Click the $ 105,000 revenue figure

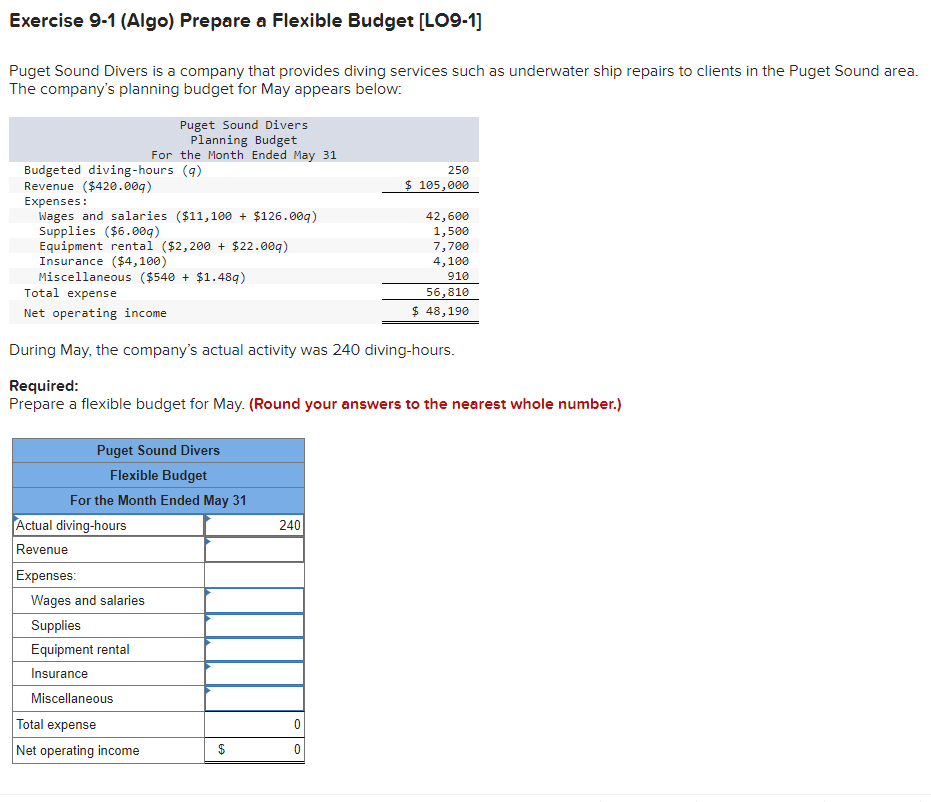(x=437, y=185)
